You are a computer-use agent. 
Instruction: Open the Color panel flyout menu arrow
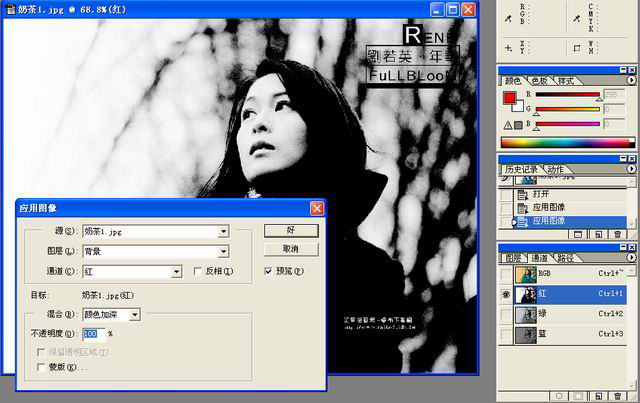[x=631, y=80]
